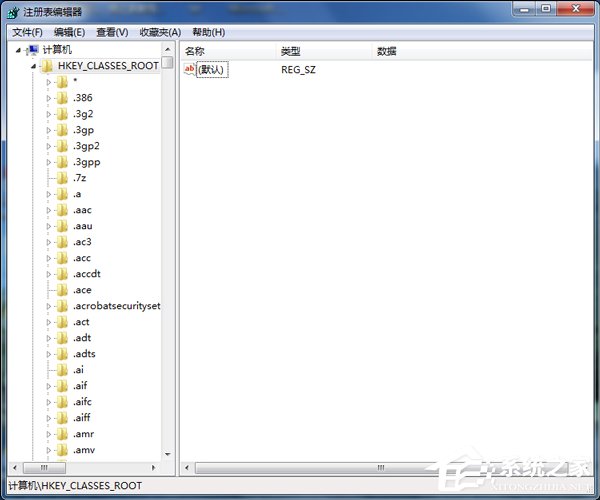Open the 文件(F) menu
Image resolution: width=600 pixels, height=500 pixels.
(x=27, y=33)
